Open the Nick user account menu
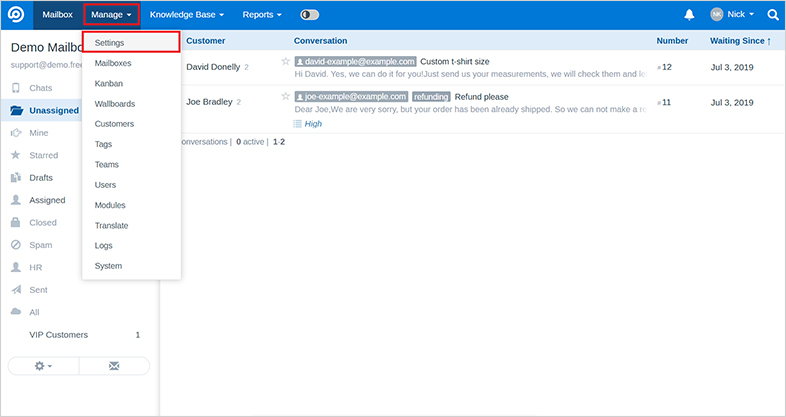786x417 pixels. point(732,15)
